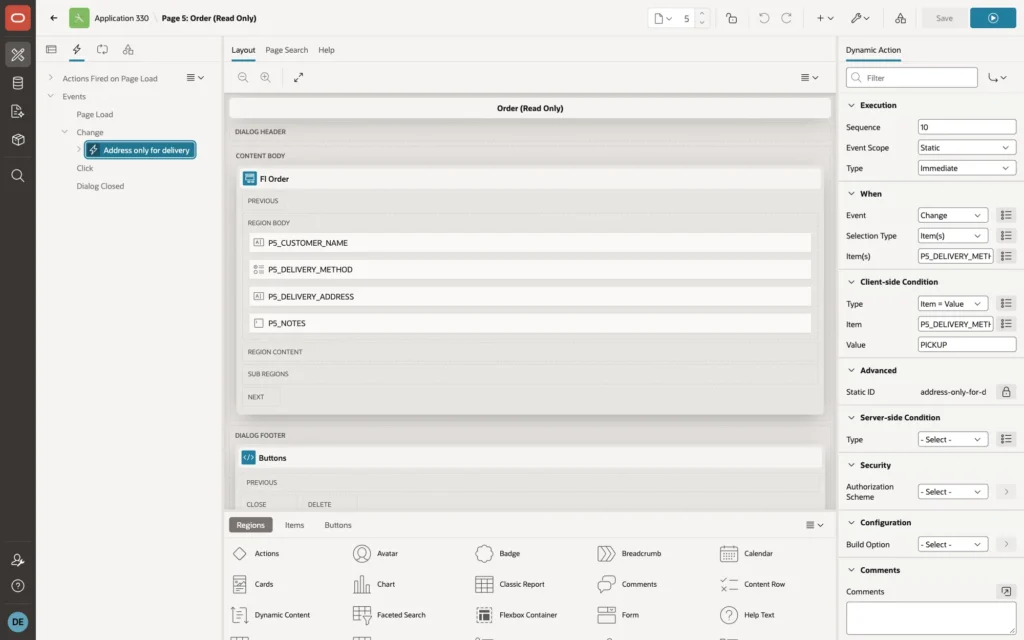Click the property Filter search field
Viewport: 1024px width, 640px height.
[x=912, y=78]
